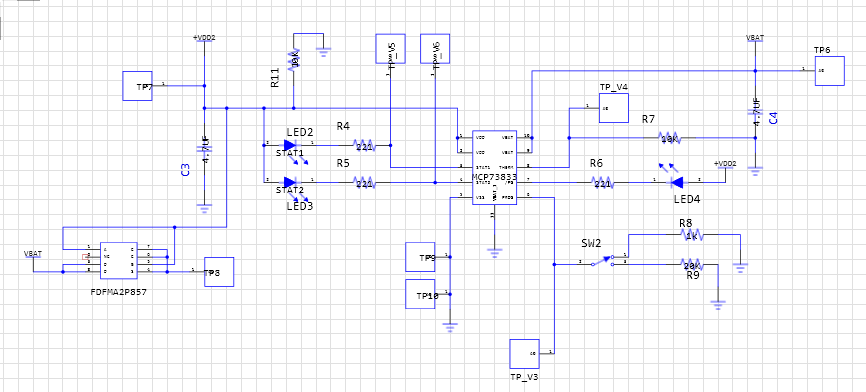This screenshot has width=866, height=392.
Task: Select the TP_V3 test point
Action: click(524, 354)
